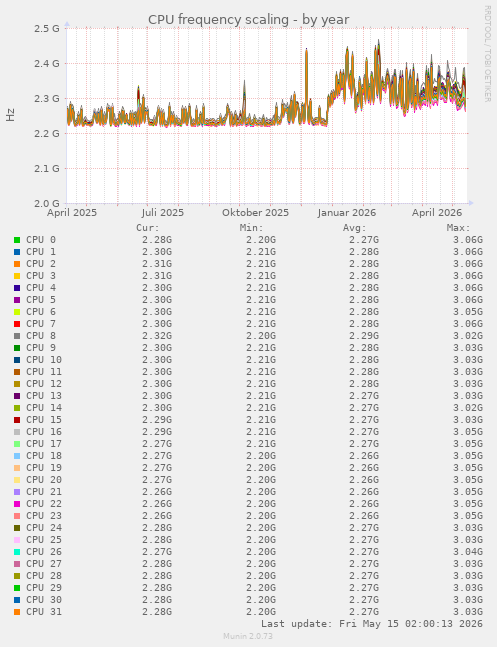The width and height of the screenshot is (497, 647).
Task: Select the CPU 23 legend label
Action: click(44, 515)
